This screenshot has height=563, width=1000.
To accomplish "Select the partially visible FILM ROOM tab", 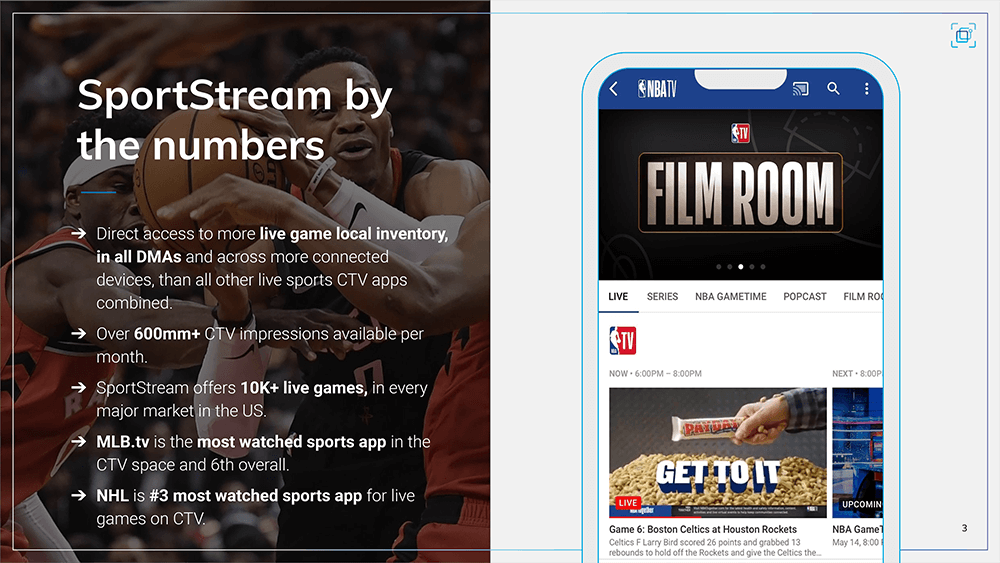I will [x=862, y=297].
